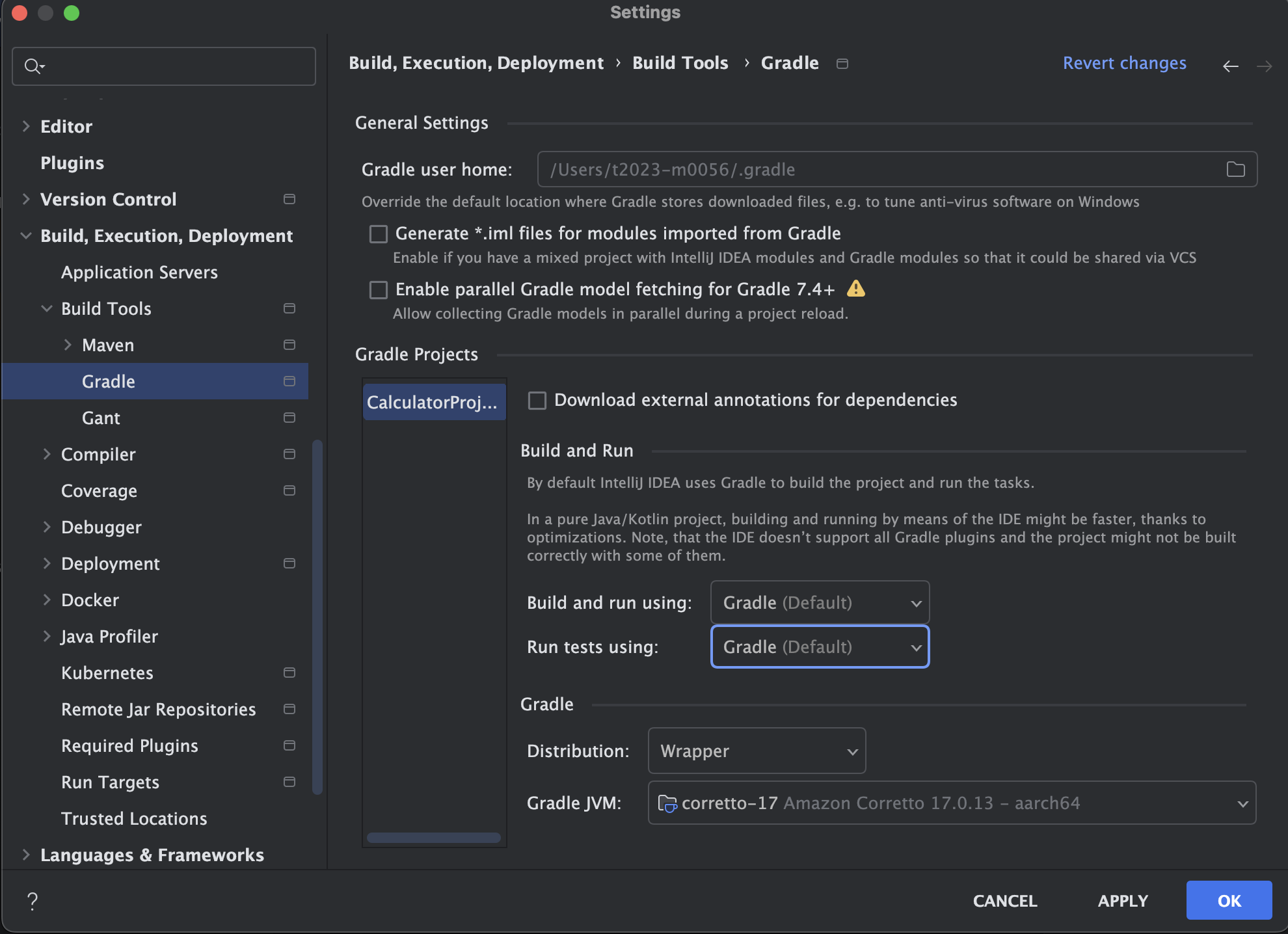This screenshot has width=1288, height=934.
Task: Click the project-level icon beside Version Control
Action: (289, 199)
